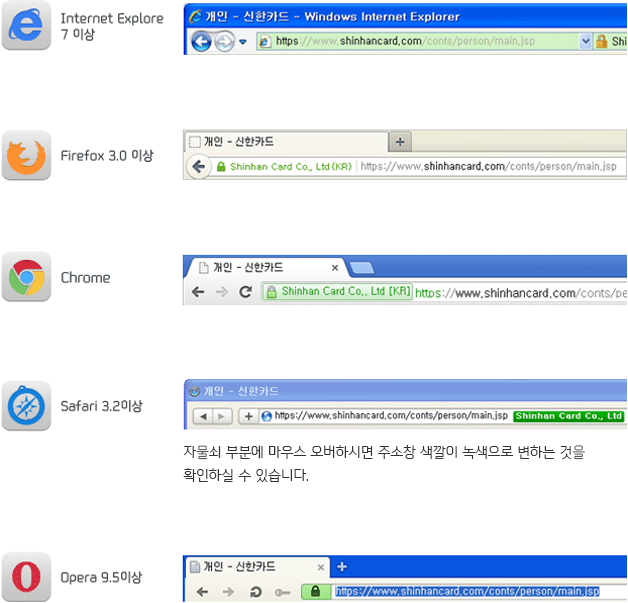Click the Opera green lock security badge

(x=316, y=591)
